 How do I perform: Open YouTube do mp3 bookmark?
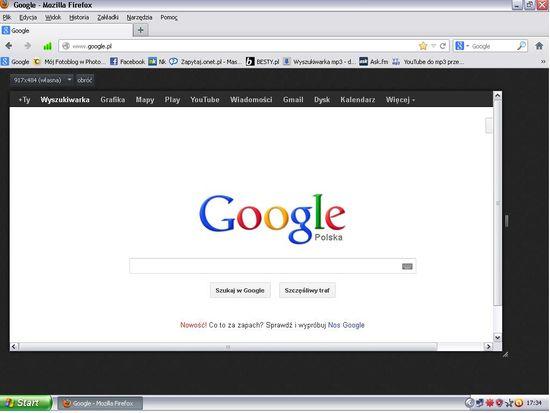click(428, 62)
